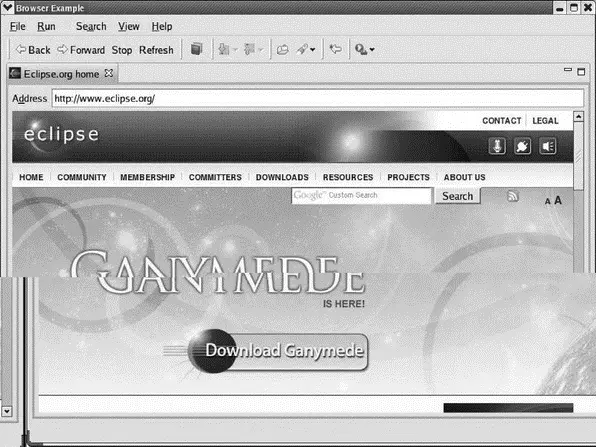
Task: Click the RSS feed icon
Action: click(x=513, y=196)
